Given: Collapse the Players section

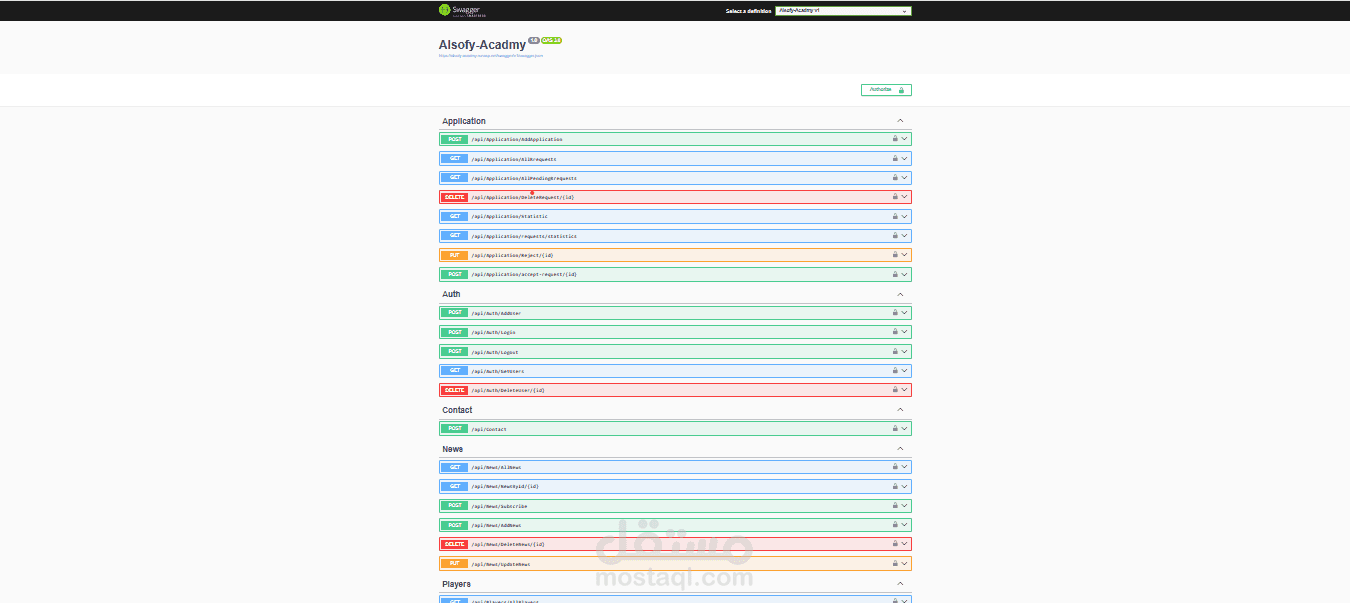Looking at the screenshot, I should coord(900,584).
